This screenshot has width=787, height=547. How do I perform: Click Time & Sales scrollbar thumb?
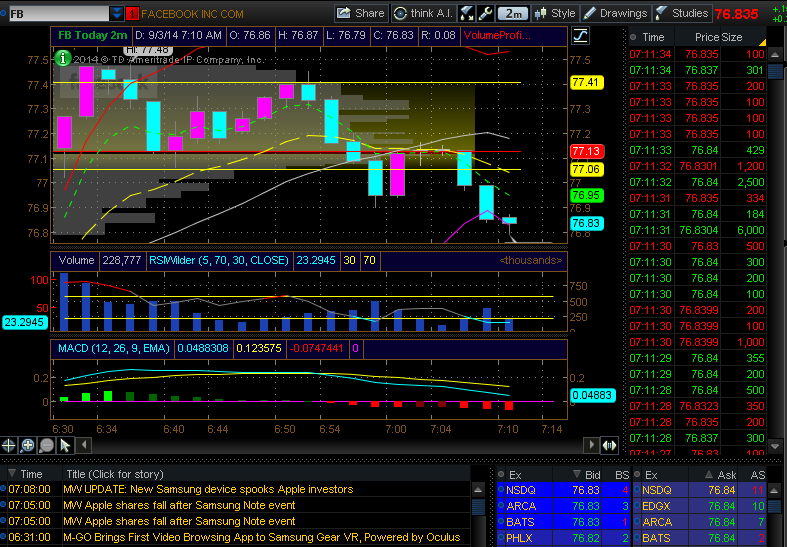[x=775, y=71]
